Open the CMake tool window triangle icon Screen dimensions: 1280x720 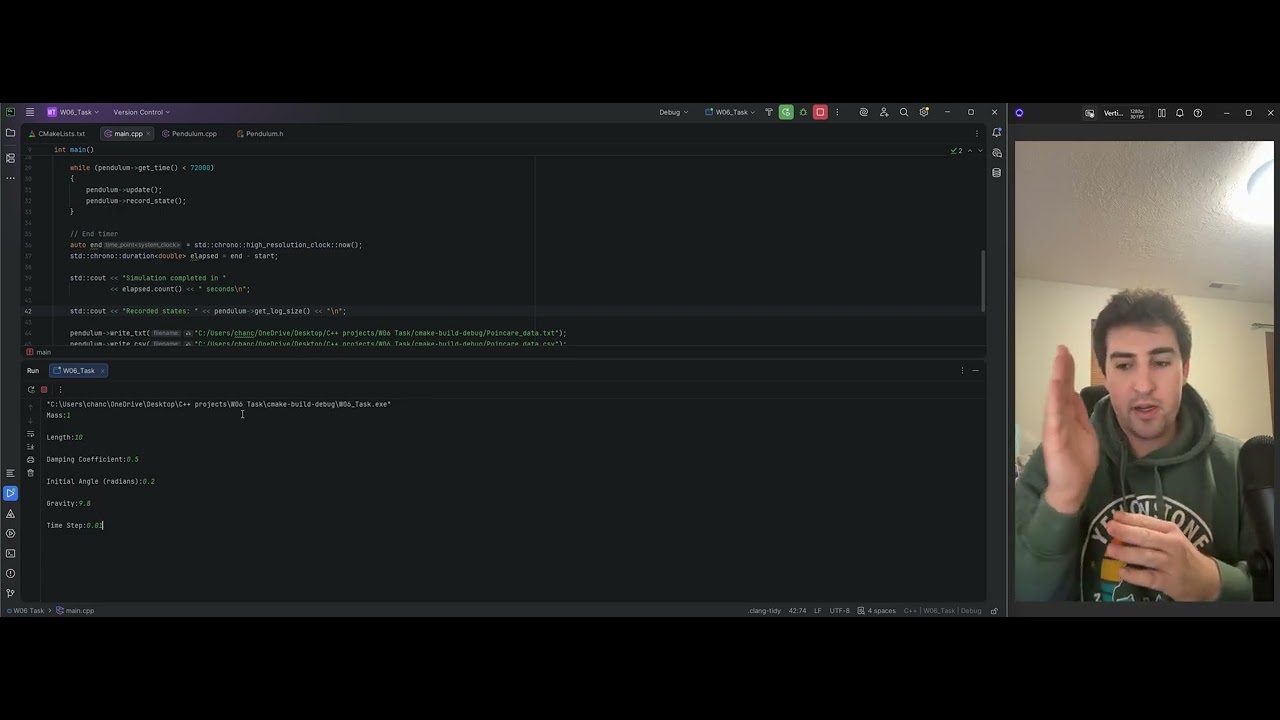click(10, 513)
